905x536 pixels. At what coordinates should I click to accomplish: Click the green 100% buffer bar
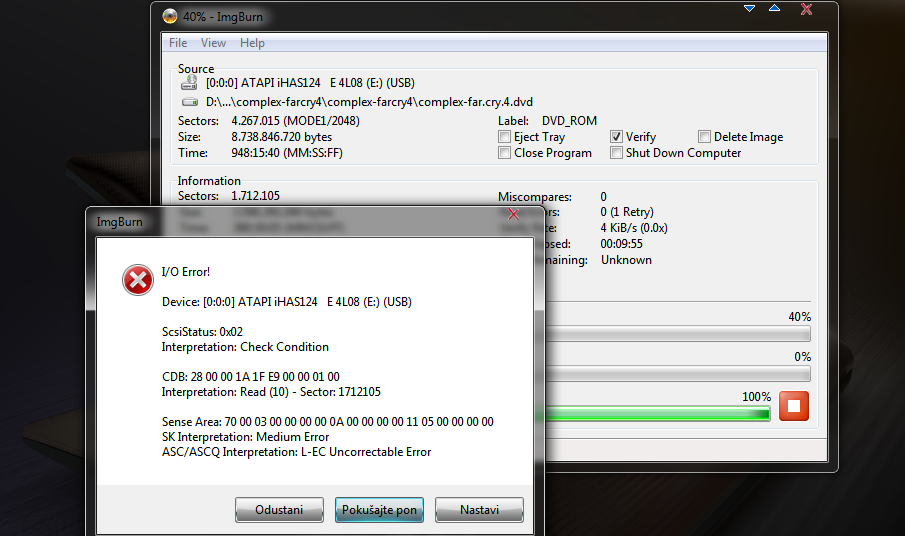[657, 414]
